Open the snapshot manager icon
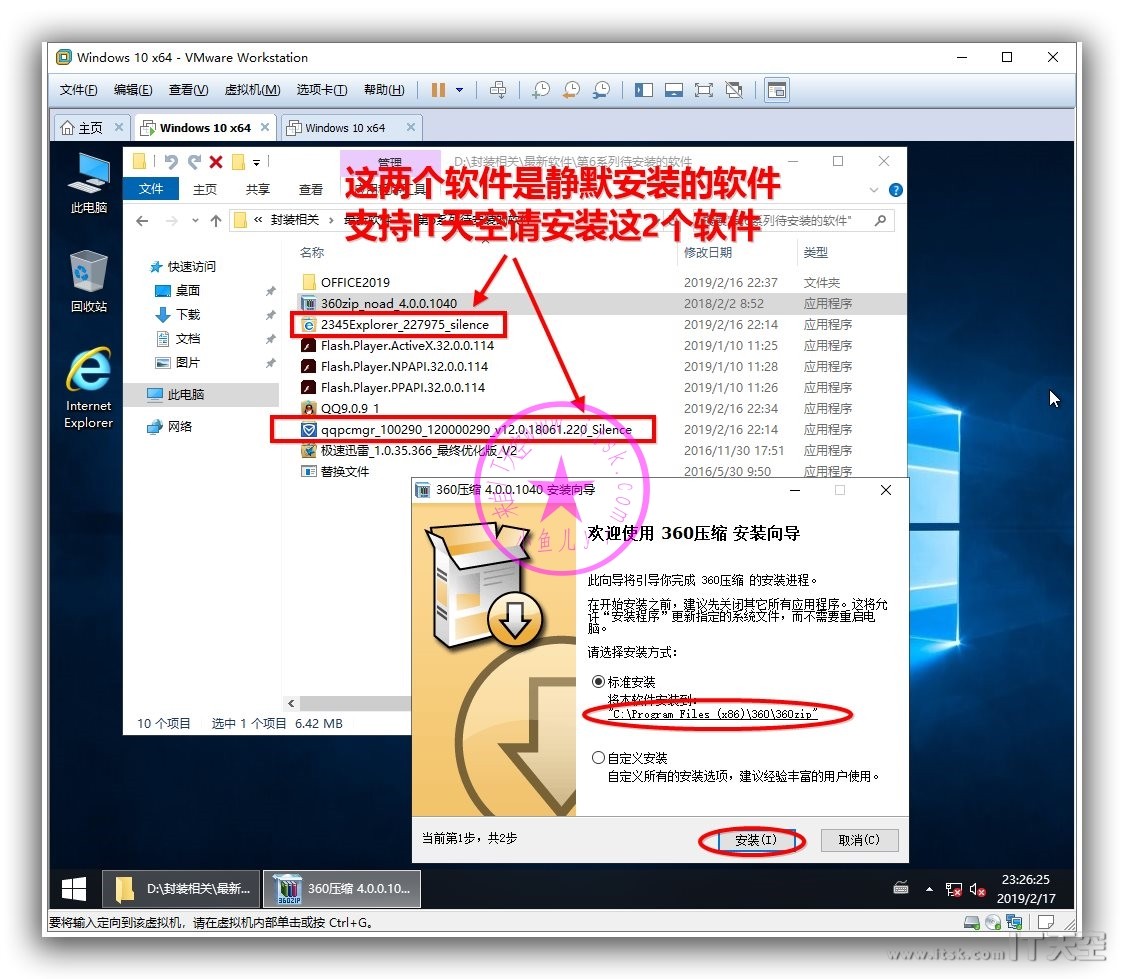The image size is (1124, 979). coord(601,90)
